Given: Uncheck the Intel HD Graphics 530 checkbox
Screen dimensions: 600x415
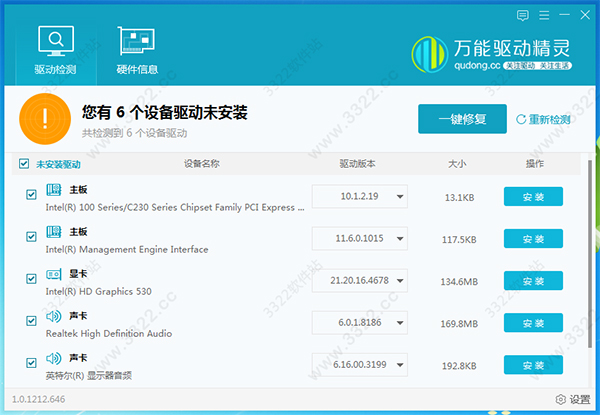Looking at the screenshot, I should coord(32,279).
